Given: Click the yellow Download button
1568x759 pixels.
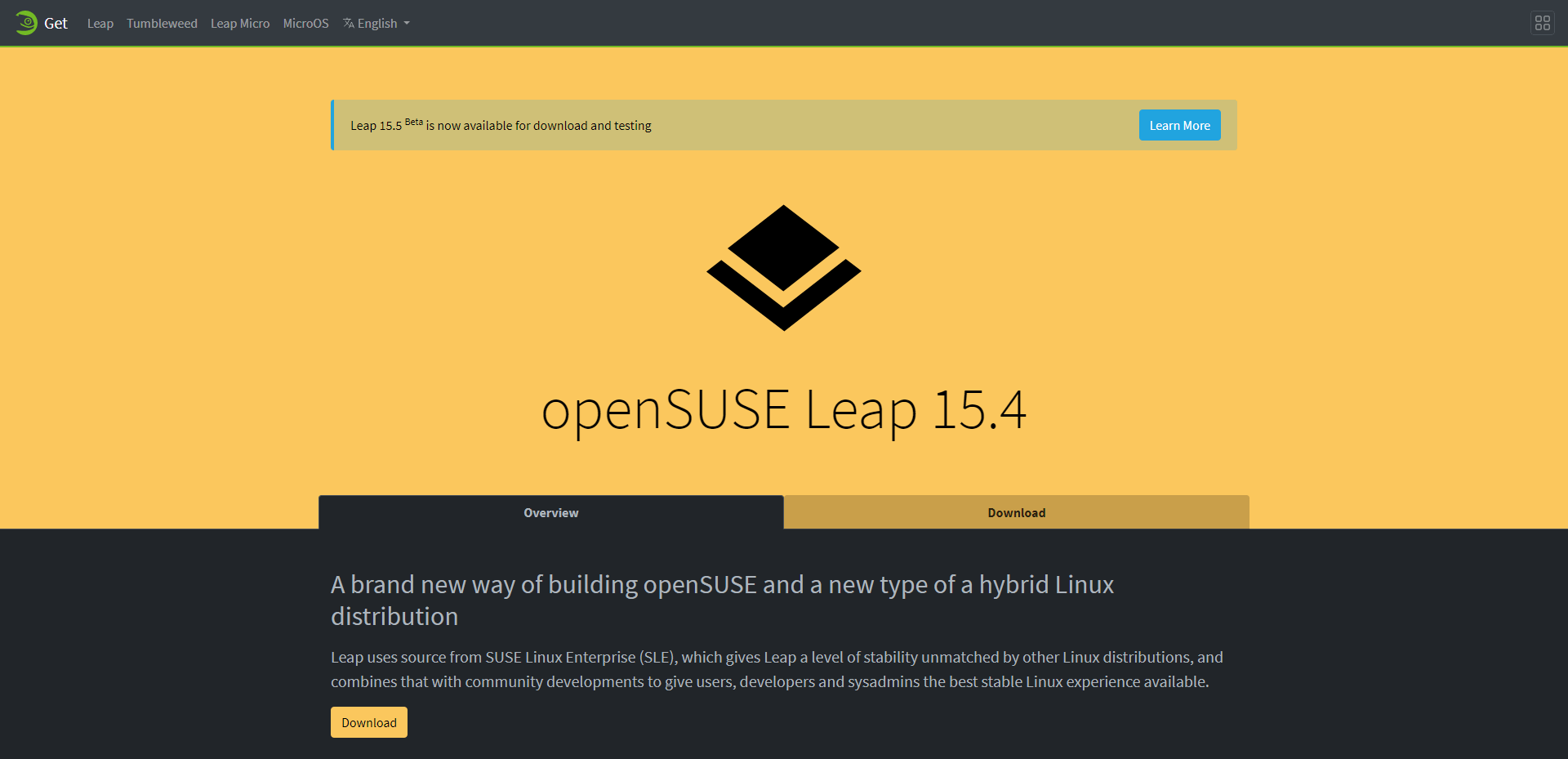Looking at the screenshot, I should click(369, 722).
